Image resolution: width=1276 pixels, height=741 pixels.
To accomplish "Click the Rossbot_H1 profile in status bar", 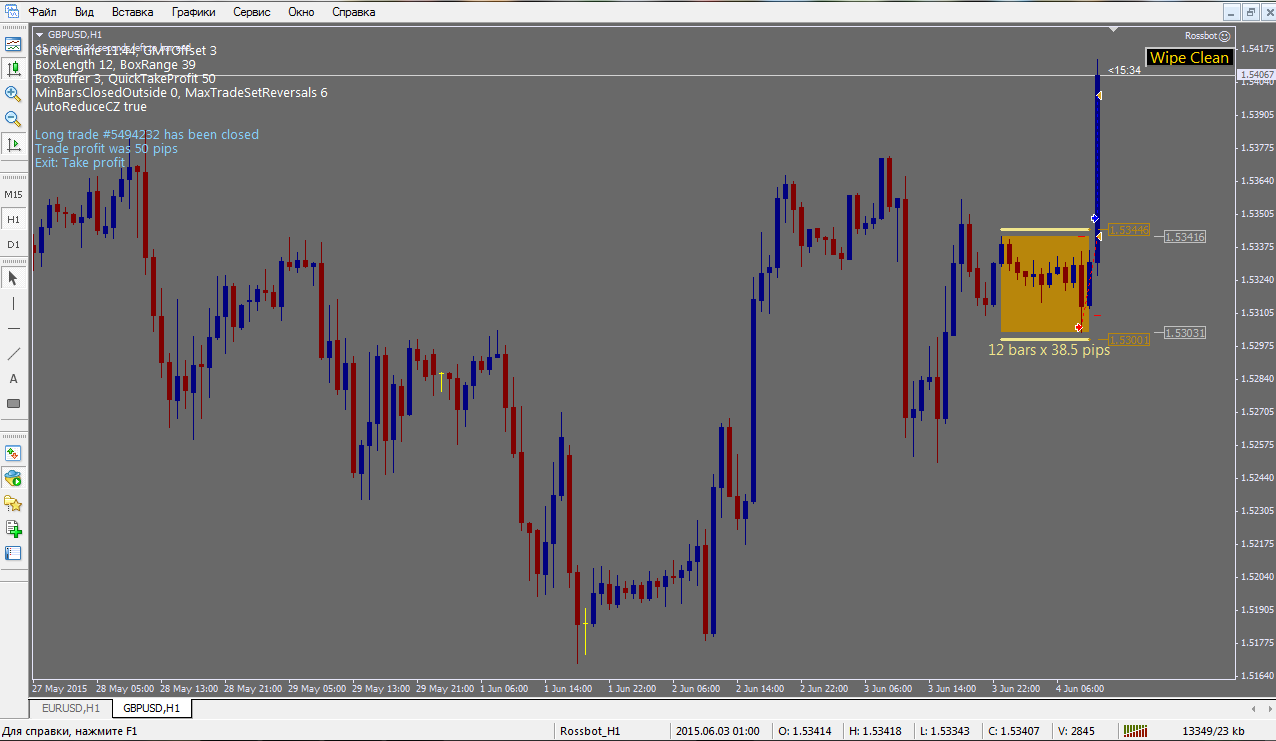I will coord(590,731).
